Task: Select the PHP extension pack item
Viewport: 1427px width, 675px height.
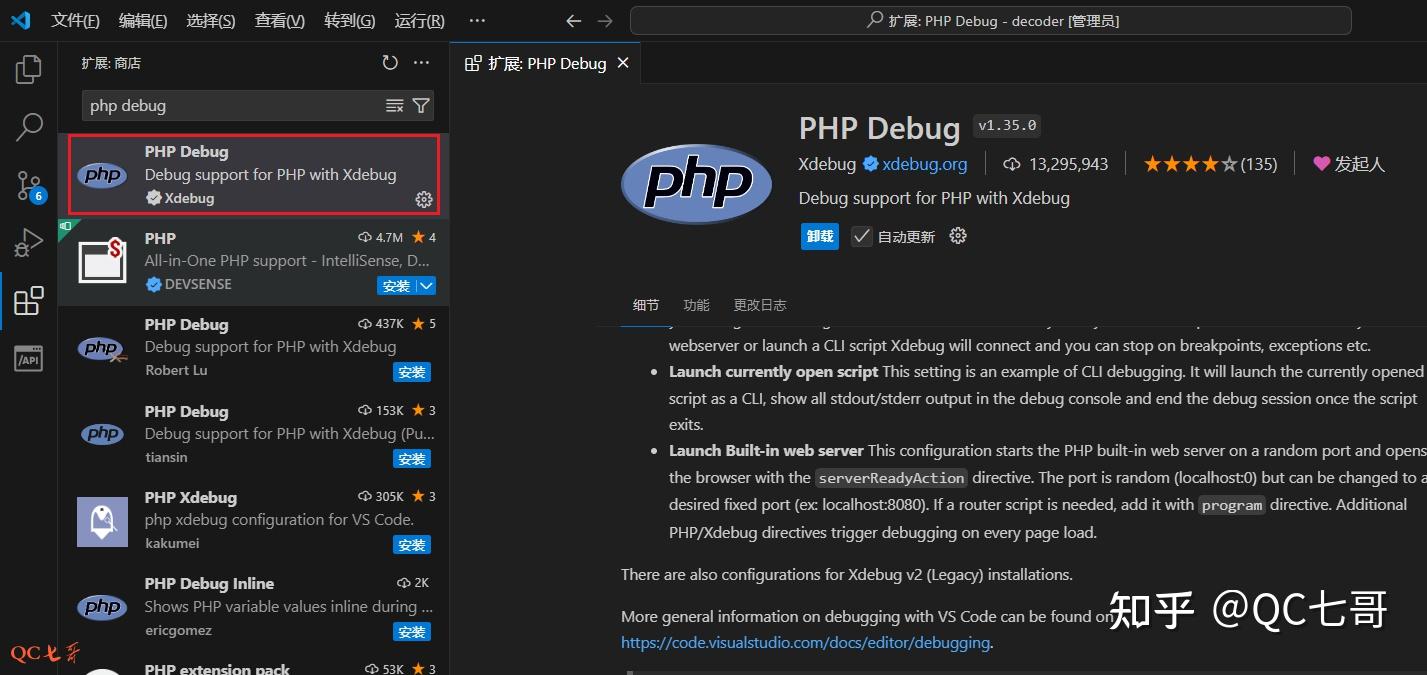Action: coord(253,664)
